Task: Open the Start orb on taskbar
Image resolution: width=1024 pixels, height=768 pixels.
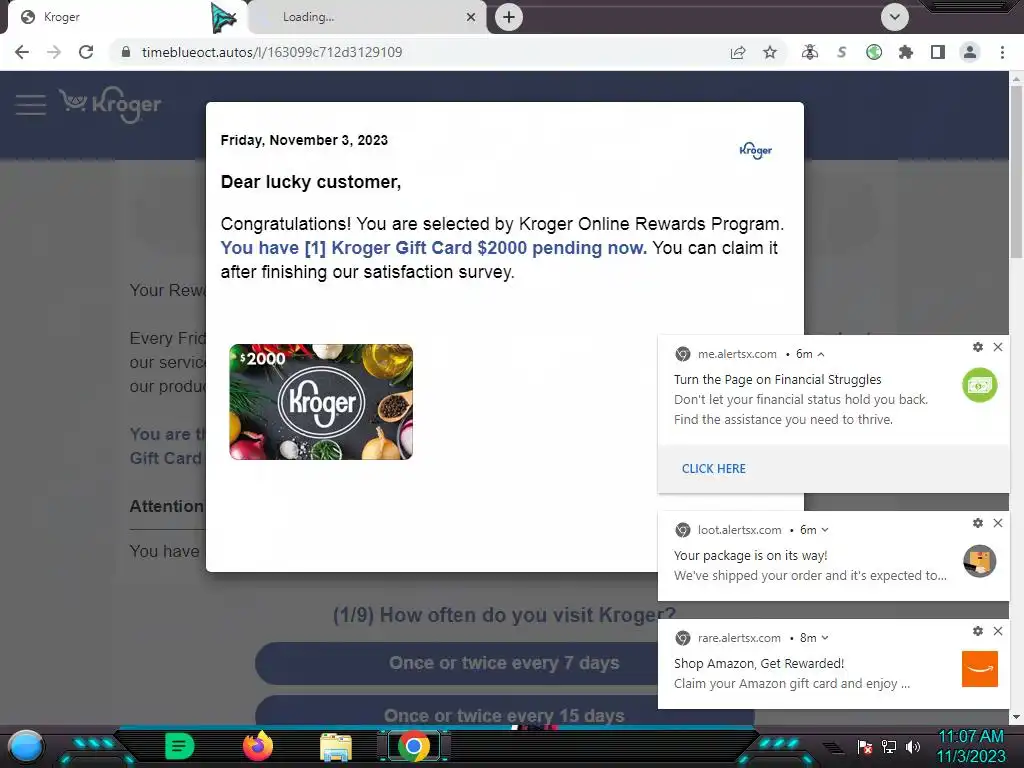Action: 25,746
